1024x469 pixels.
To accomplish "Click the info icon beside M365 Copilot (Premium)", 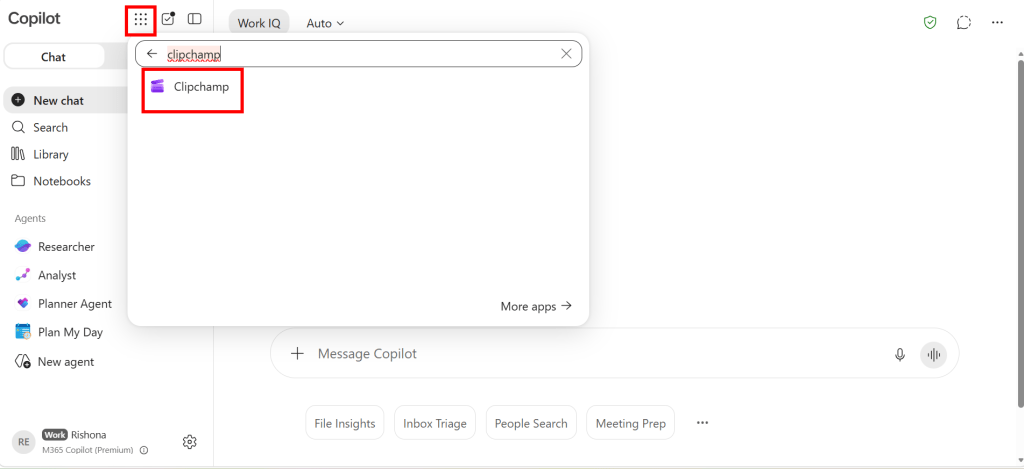I will click(x=144, y=450).
